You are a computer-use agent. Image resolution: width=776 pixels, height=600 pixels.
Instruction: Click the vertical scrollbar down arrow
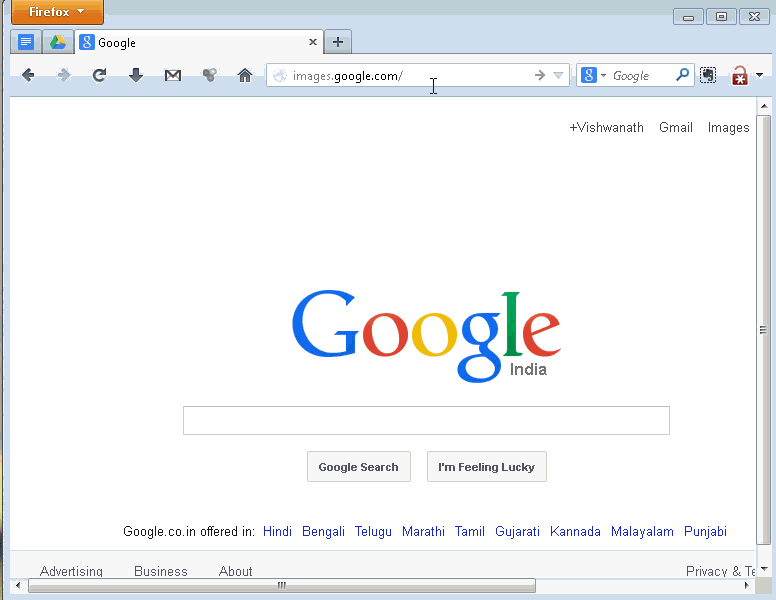(764, 569)
